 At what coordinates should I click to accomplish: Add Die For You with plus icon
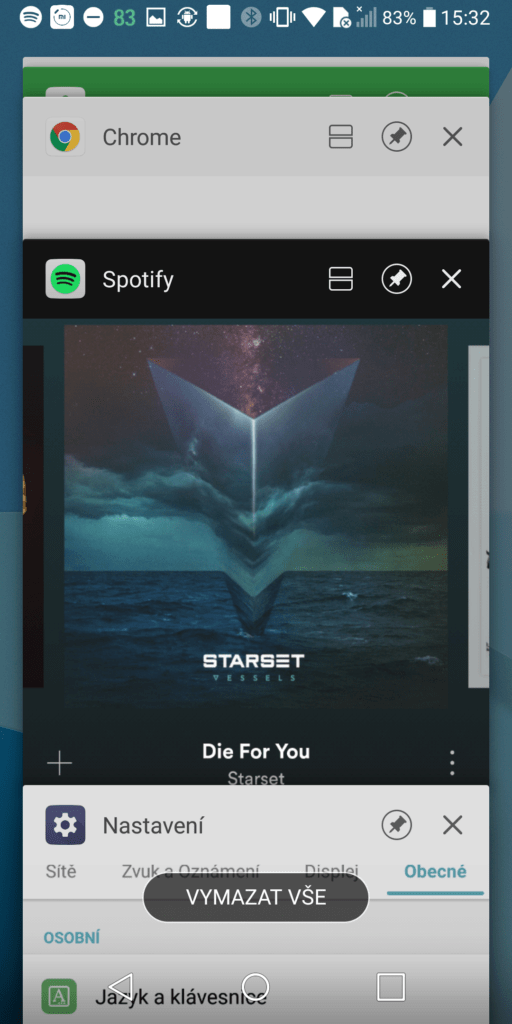pos(59,763)
